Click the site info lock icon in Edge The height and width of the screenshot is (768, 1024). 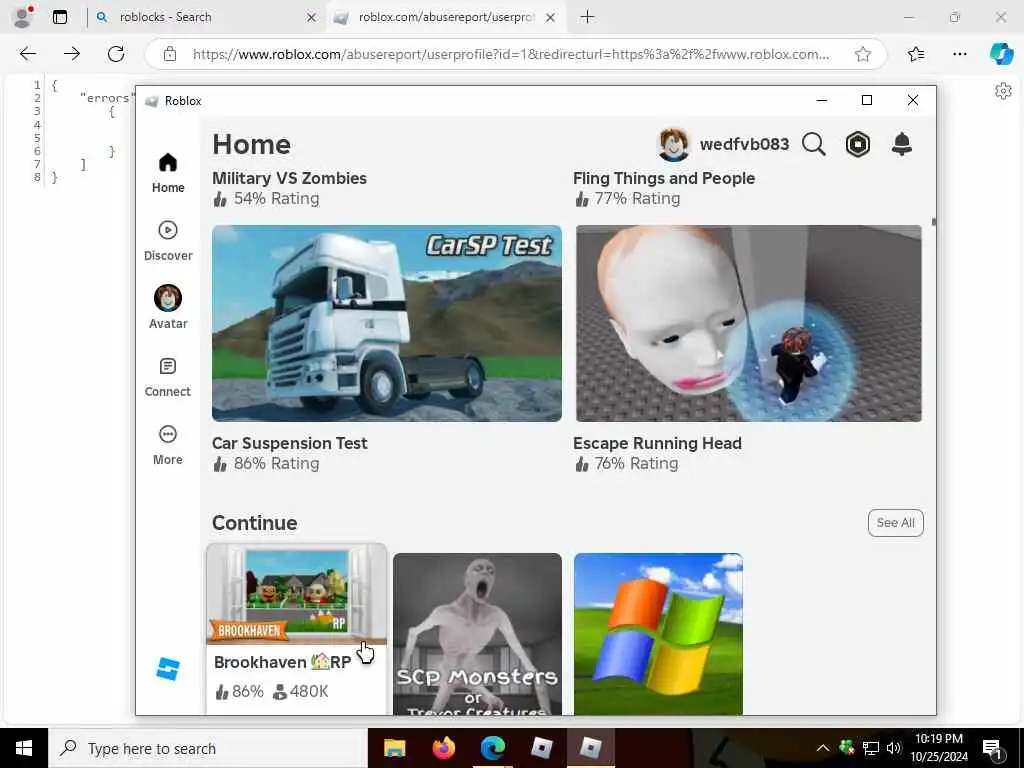click(170, 54)
